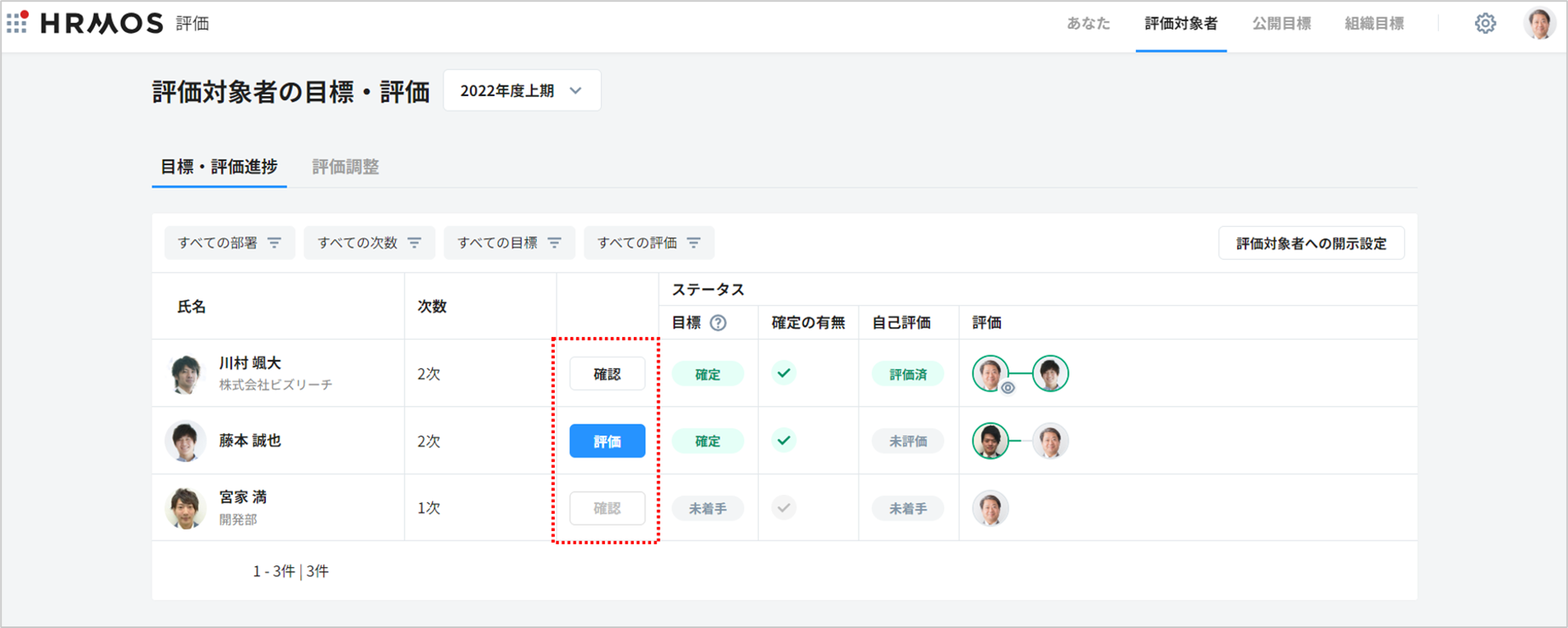The width and height of the screenshot is (1568, 628).
Task: Click the eye icon on 川村's evaluator avatar
Action: pyautogui.click(x=1008, y=387)
